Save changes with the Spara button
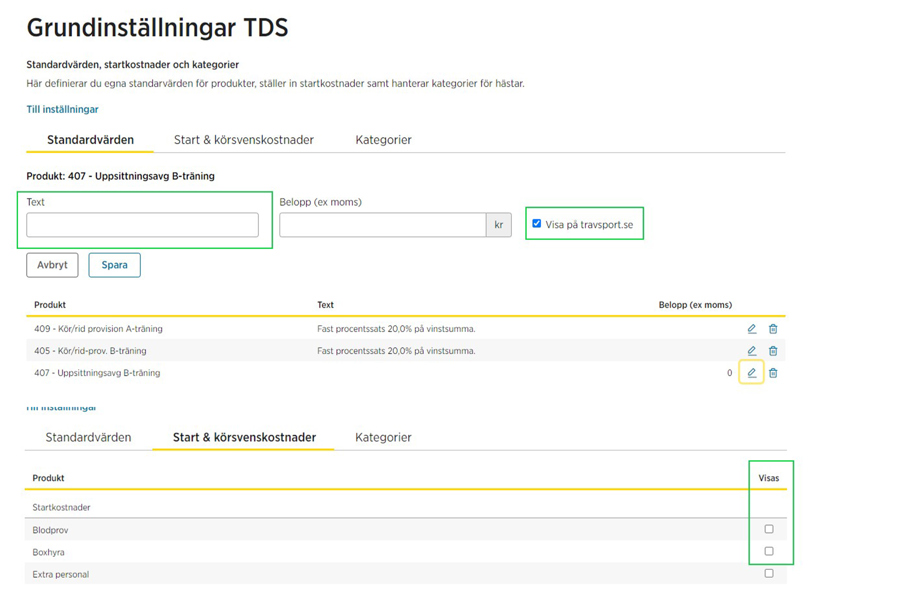The width and height of the screenshot is (910, 591). (x=114, y=265)
